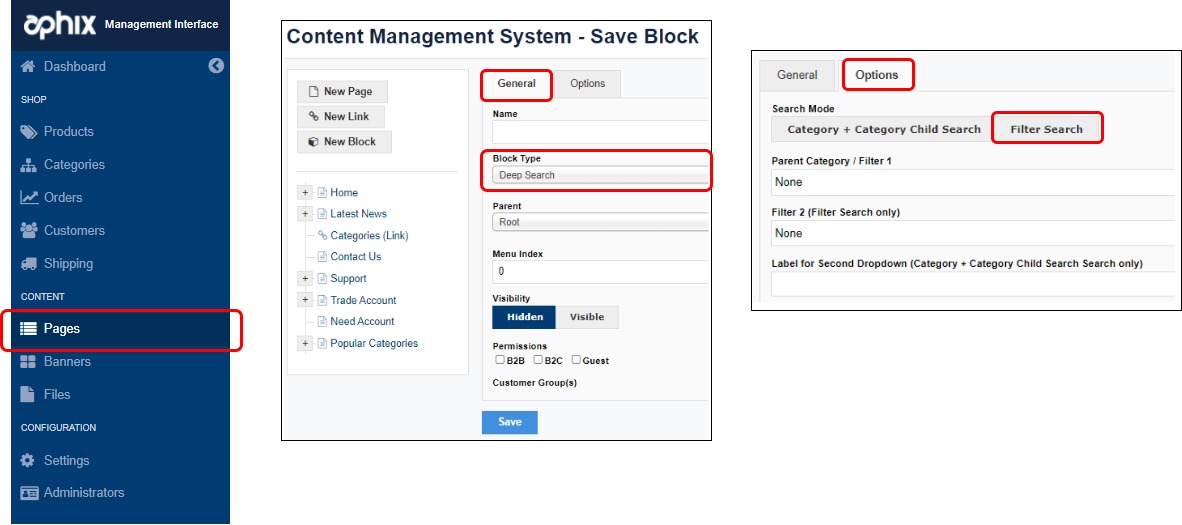The width and height of the screenshot is (1182, 525).
Task: Expand the Latest News tree node
Action: 304,214
